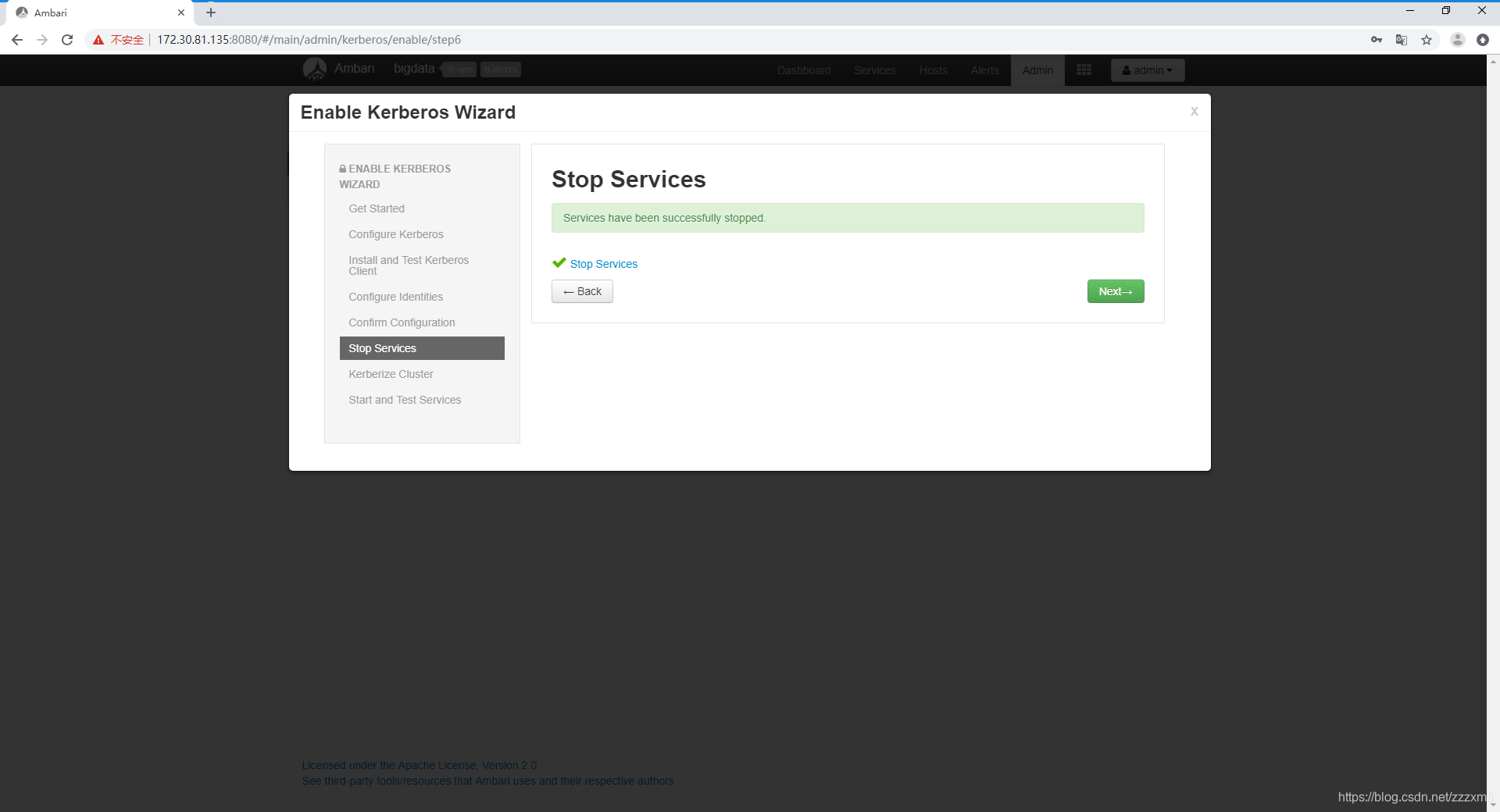Select Confirm Configuration wizard step
The image size is (1500, 812).
click(x=402, y=322)
